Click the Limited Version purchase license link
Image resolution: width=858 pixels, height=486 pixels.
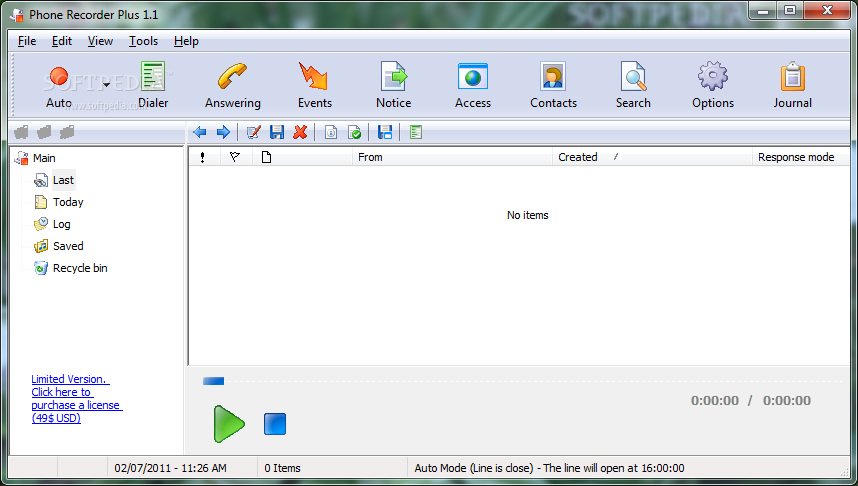[77, 398]
